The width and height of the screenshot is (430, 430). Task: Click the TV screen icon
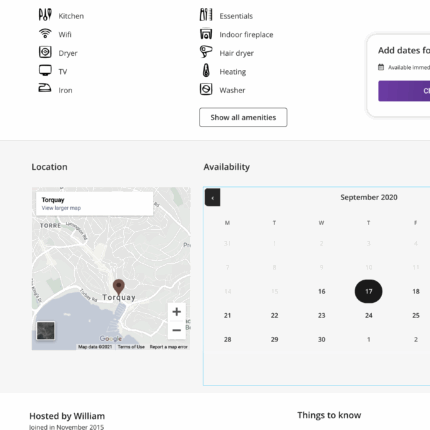point(45,71)
